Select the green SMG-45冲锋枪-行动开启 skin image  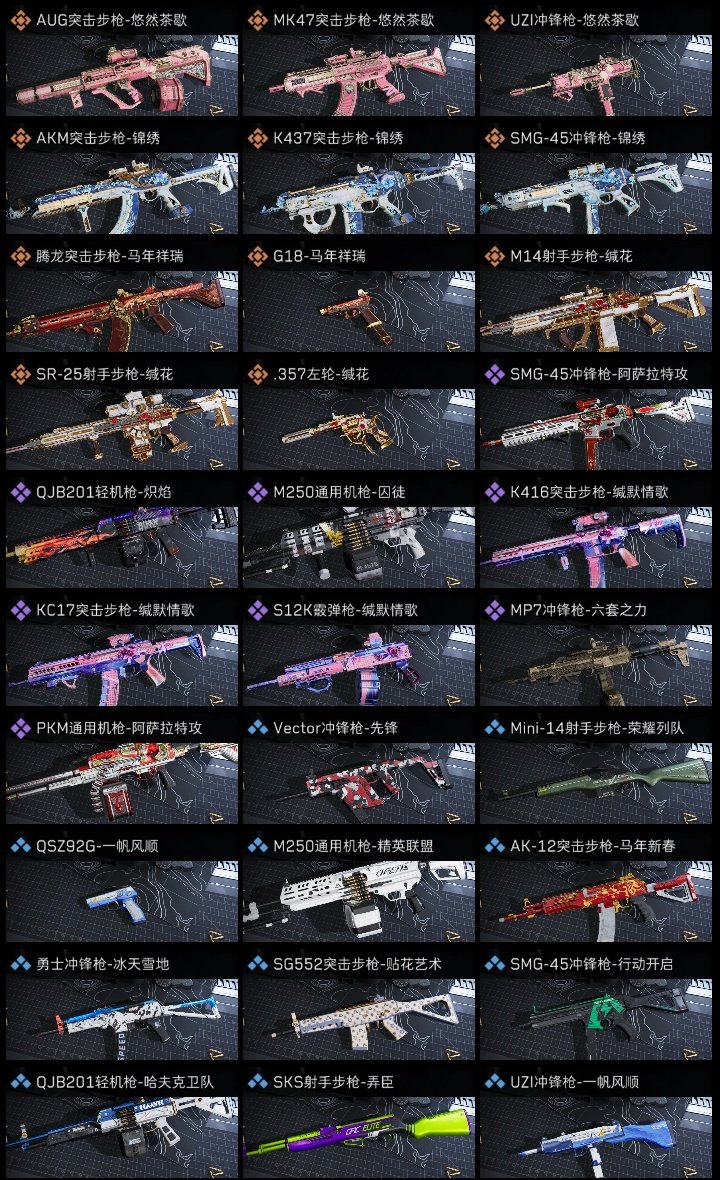pos(596,1019)
